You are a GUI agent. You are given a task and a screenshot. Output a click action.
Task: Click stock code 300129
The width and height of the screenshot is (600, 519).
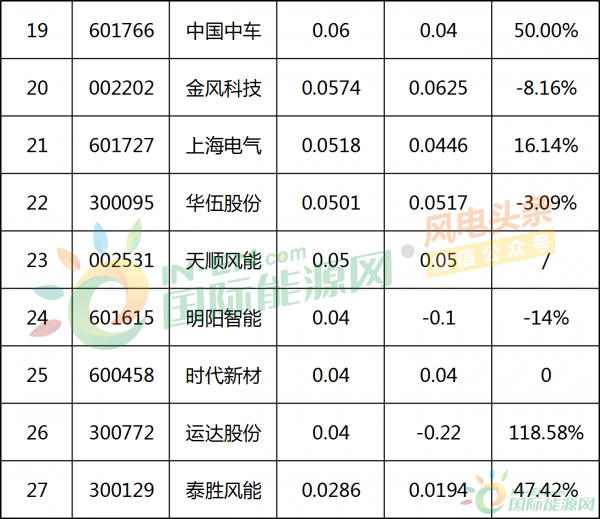(x=121, y=490)
